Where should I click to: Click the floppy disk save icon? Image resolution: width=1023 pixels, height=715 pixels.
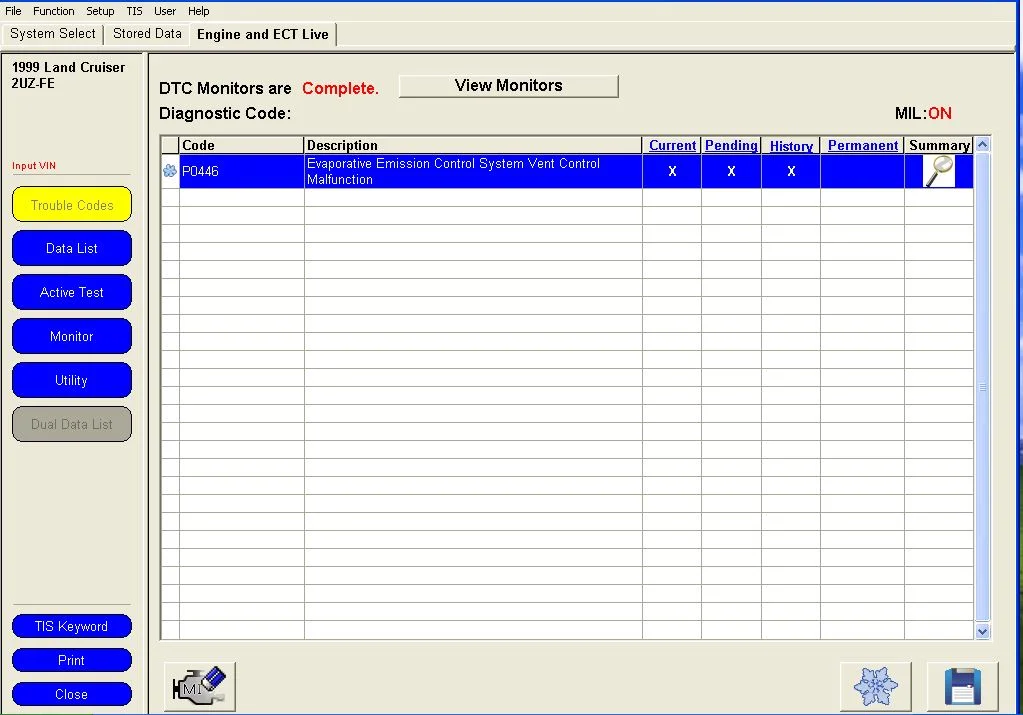pyautogui.click(x=962, y=686)
